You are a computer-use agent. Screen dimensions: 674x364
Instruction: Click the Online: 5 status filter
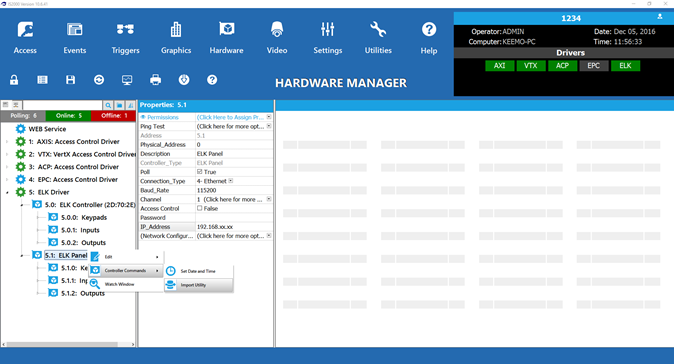coord(68,116)
